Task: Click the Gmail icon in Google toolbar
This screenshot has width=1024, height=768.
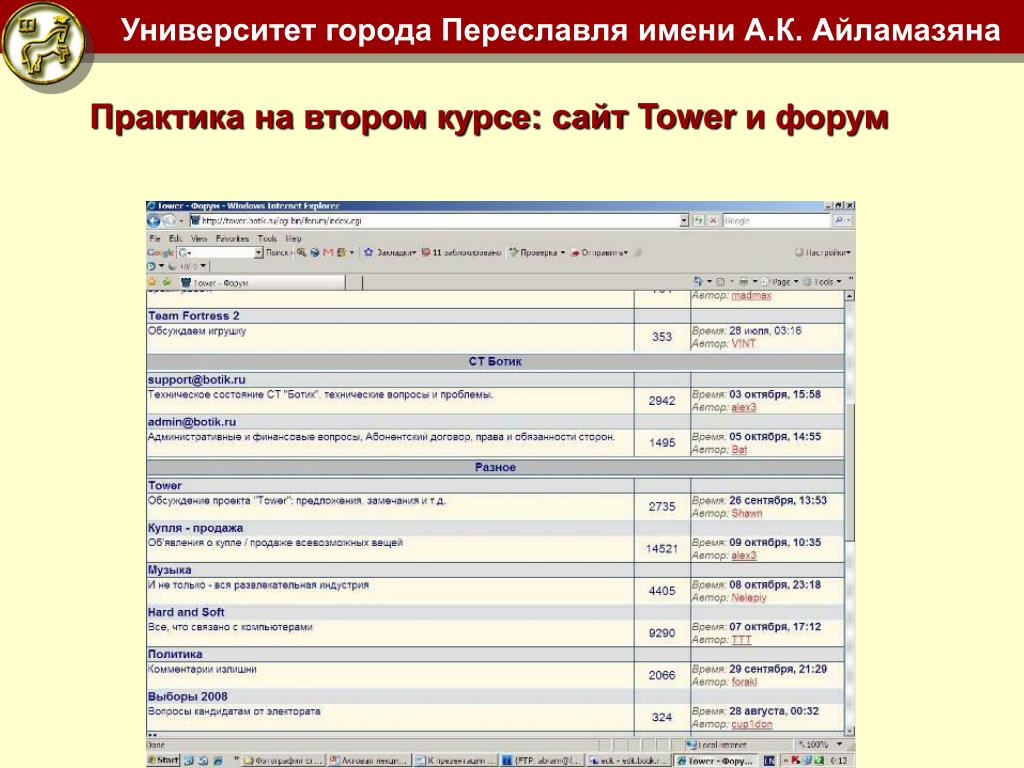Action: point(328,252)
